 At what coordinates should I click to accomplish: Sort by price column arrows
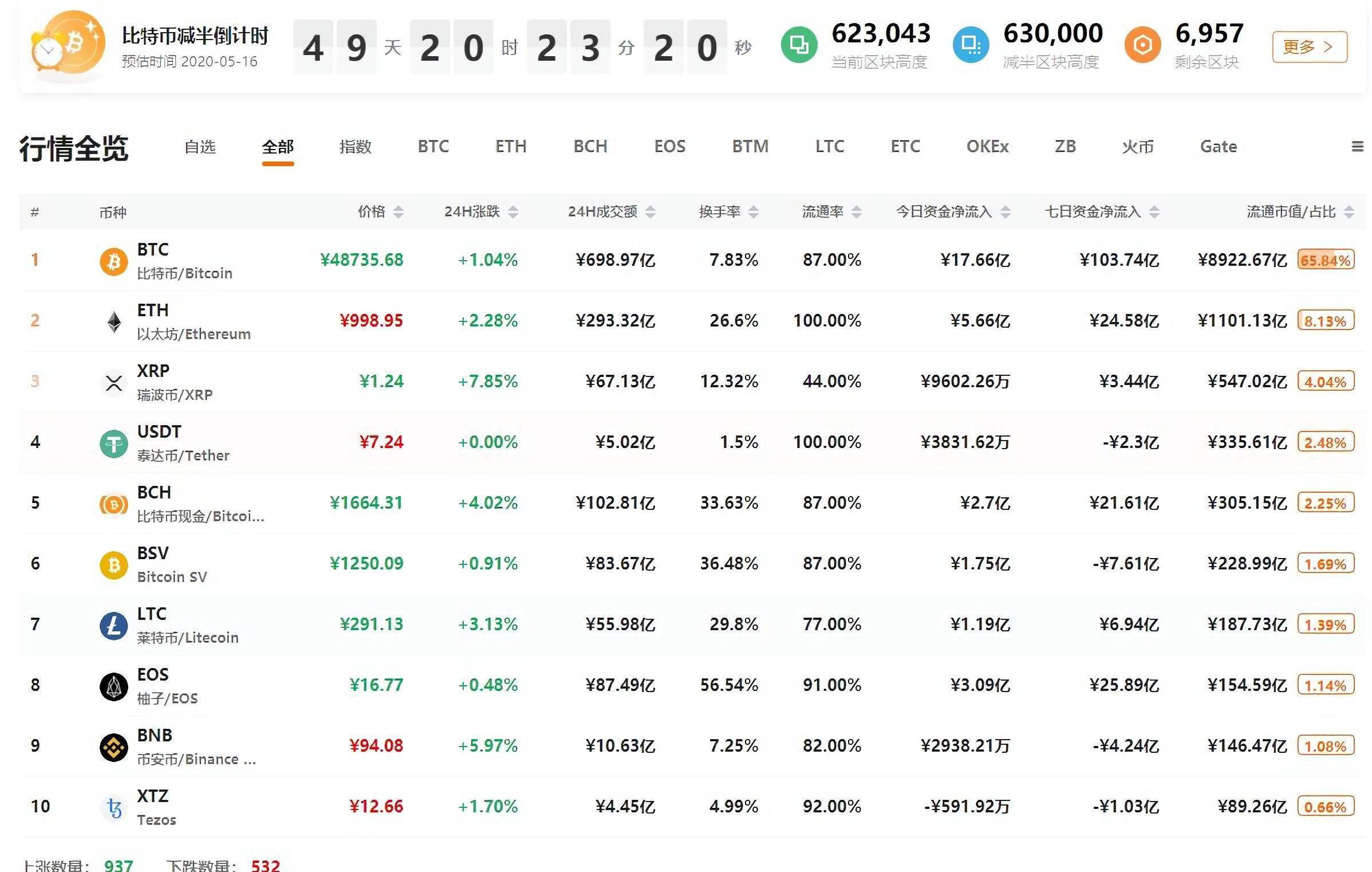pos(399,212)
